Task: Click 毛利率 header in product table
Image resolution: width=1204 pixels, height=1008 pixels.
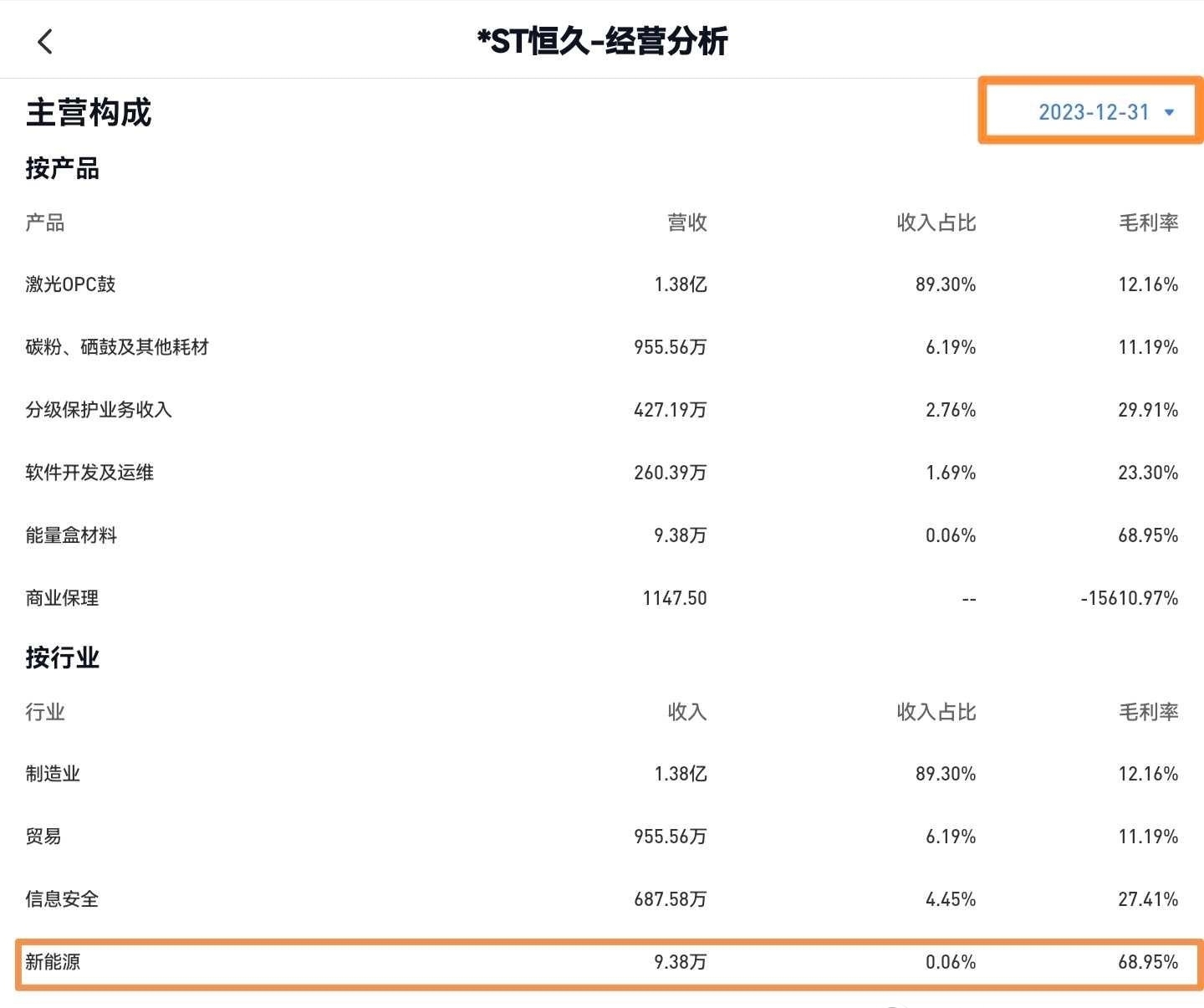Action: coord(1149,223)
